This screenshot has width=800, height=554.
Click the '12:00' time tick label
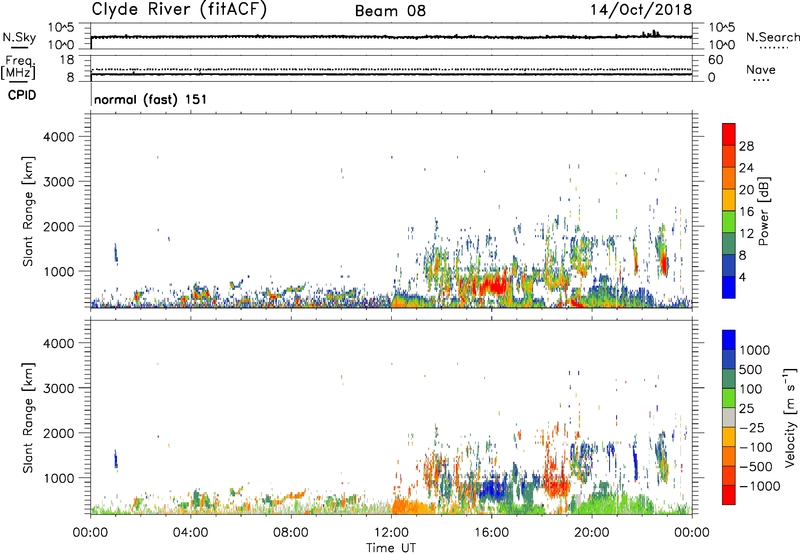point(391,533)
